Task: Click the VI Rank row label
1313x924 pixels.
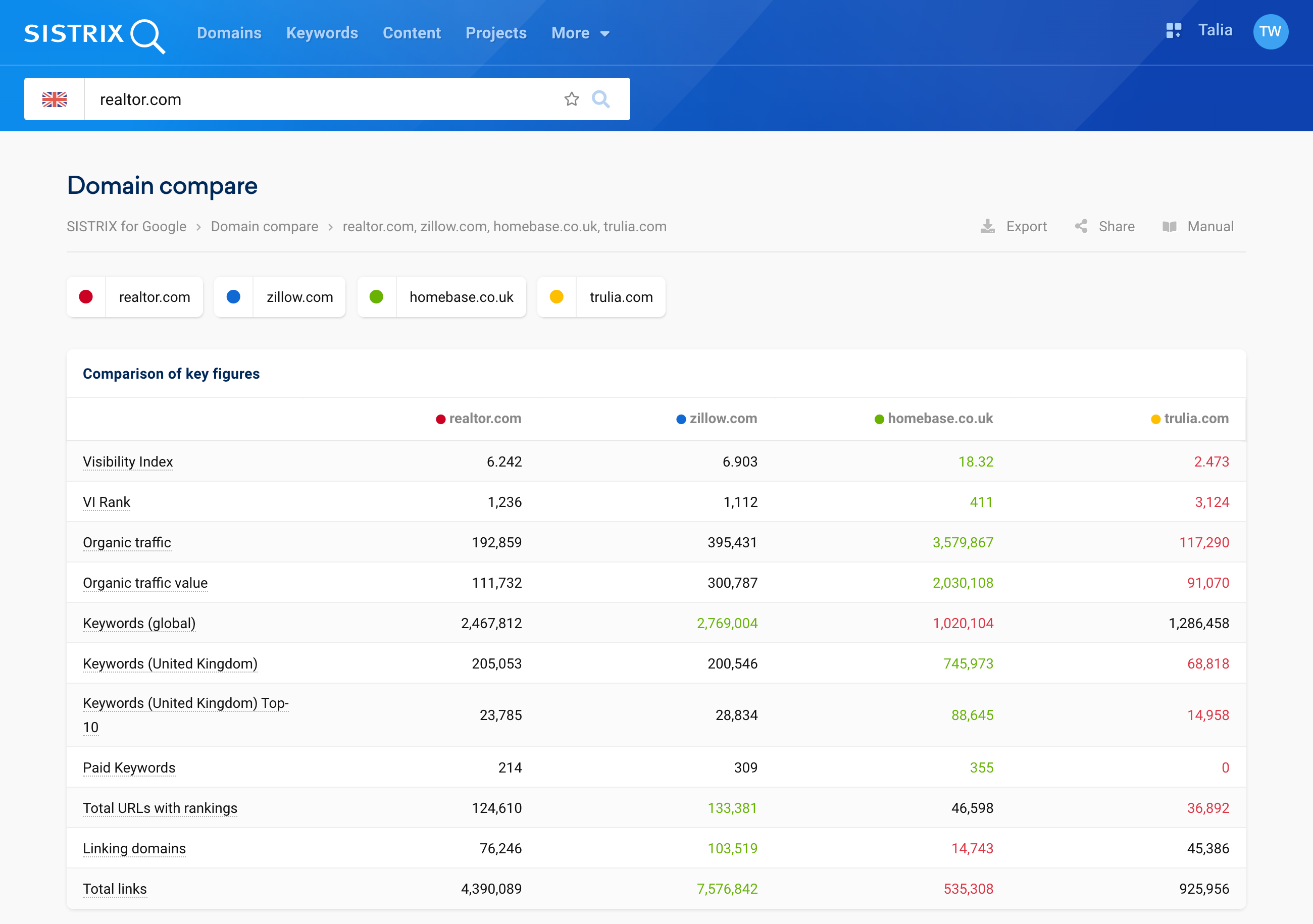Action: pyautogui.click(x=107, y=502)
